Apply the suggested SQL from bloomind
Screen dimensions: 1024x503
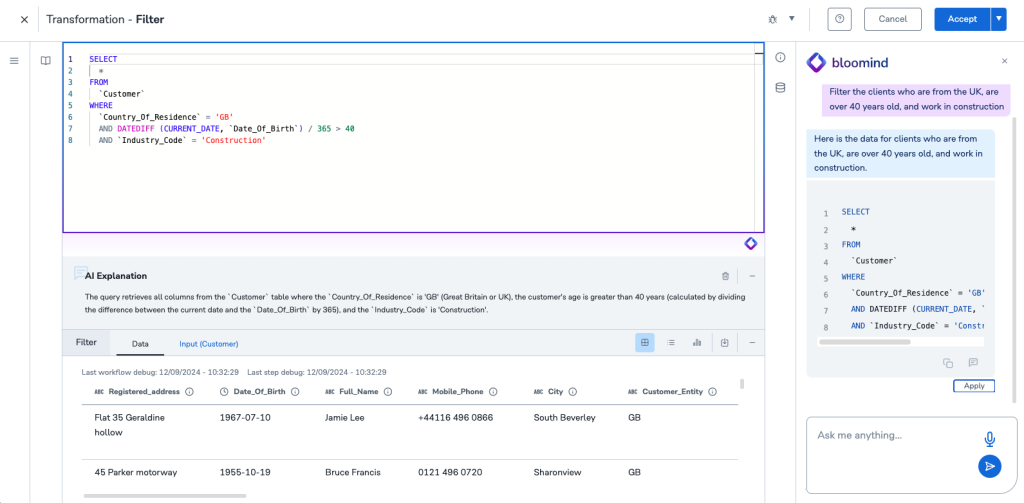point(973,386)
